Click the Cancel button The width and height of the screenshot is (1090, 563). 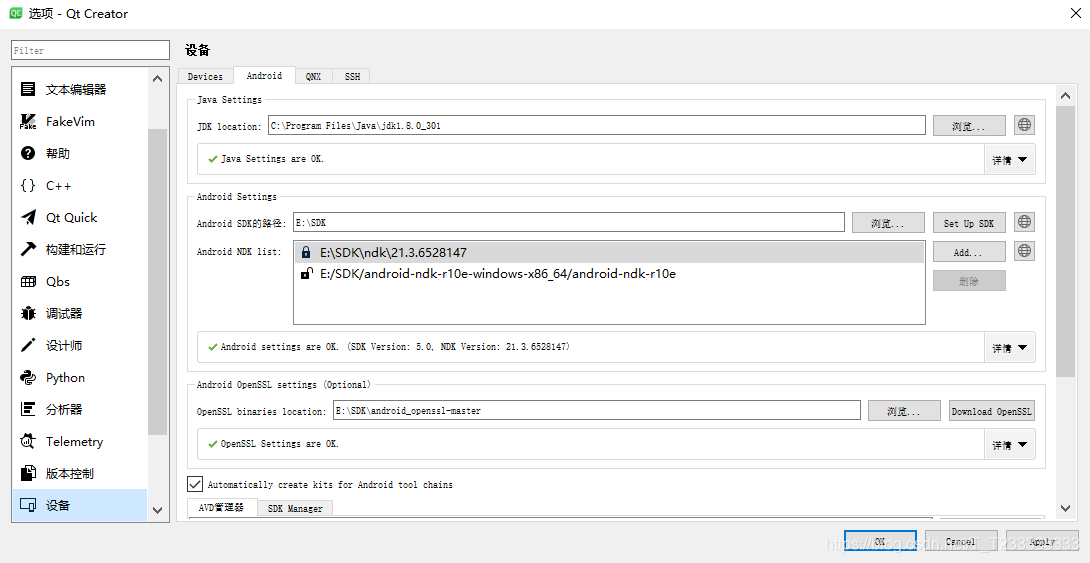click(960, 541)
